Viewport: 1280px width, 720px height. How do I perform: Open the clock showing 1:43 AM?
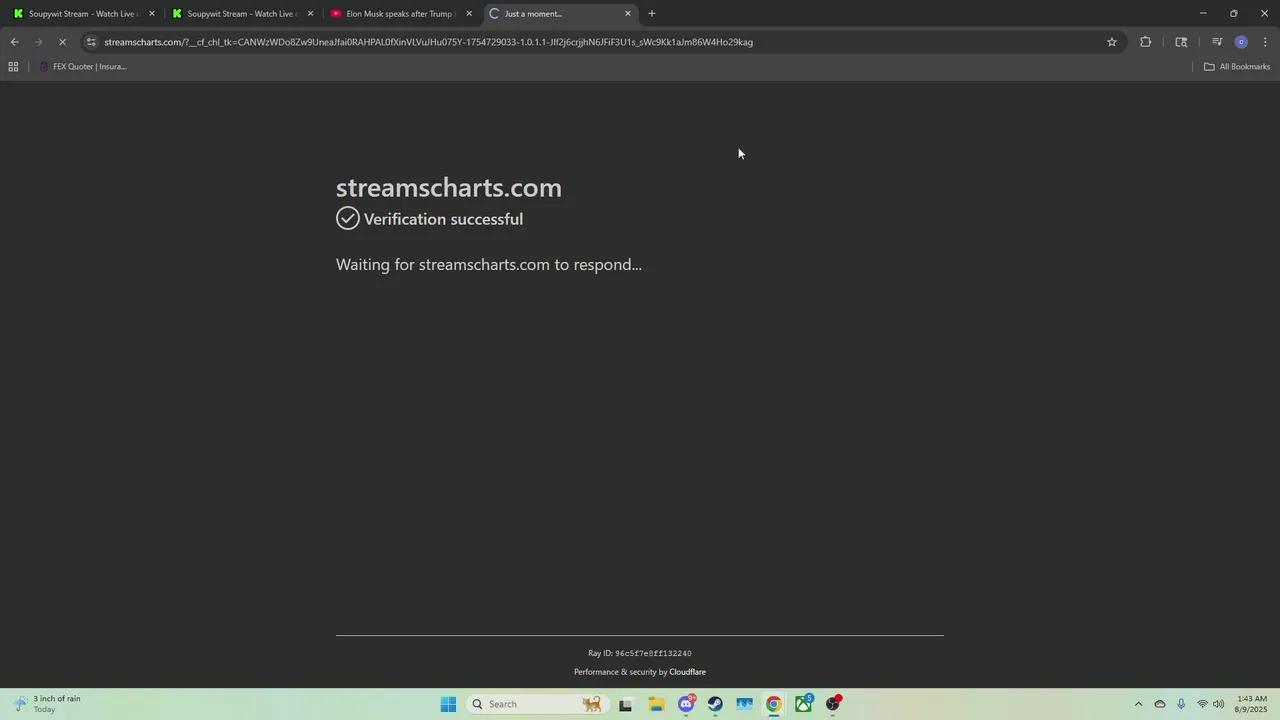coord(1252,704)
